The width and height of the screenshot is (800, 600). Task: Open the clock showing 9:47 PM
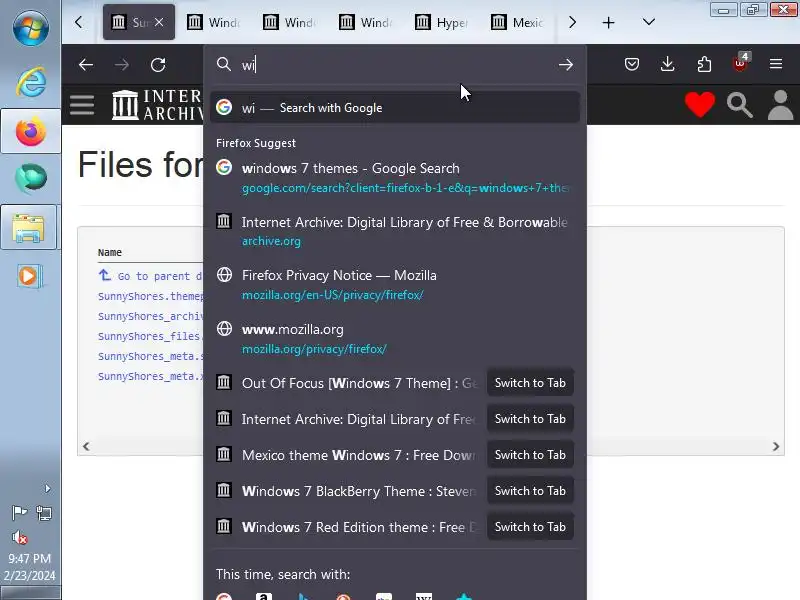pyautogui.click(x=30, y=567)
